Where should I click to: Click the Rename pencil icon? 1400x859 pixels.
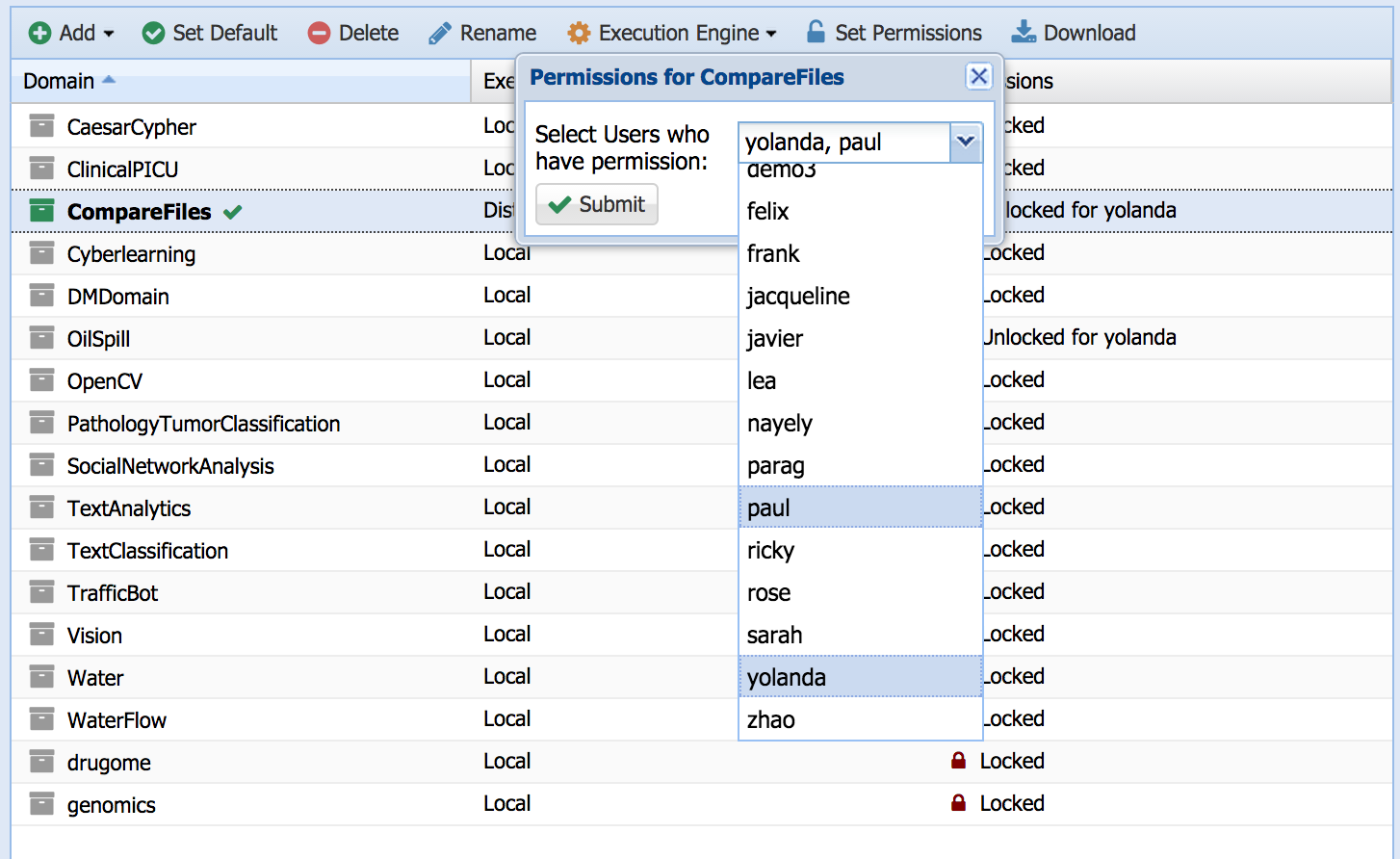(x=440, y=34)
